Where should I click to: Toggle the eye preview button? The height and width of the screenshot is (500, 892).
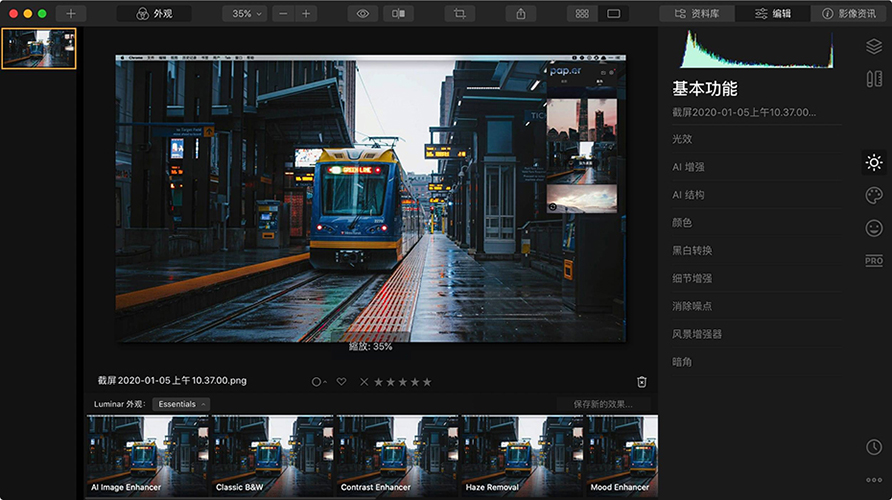[362, 14]
